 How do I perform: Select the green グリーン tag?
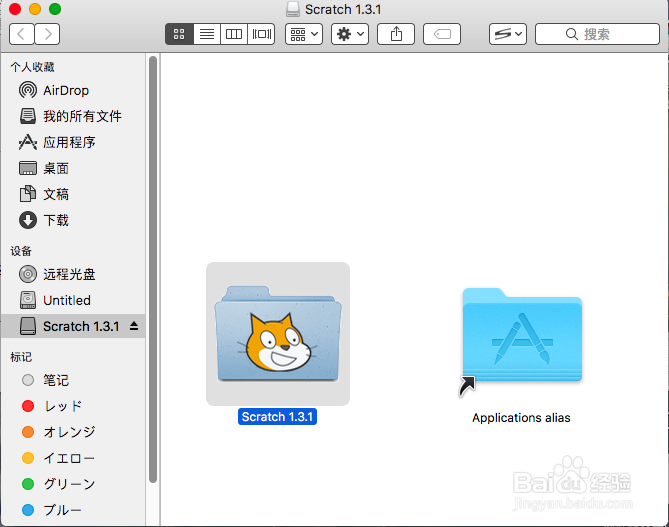point(73,484)
